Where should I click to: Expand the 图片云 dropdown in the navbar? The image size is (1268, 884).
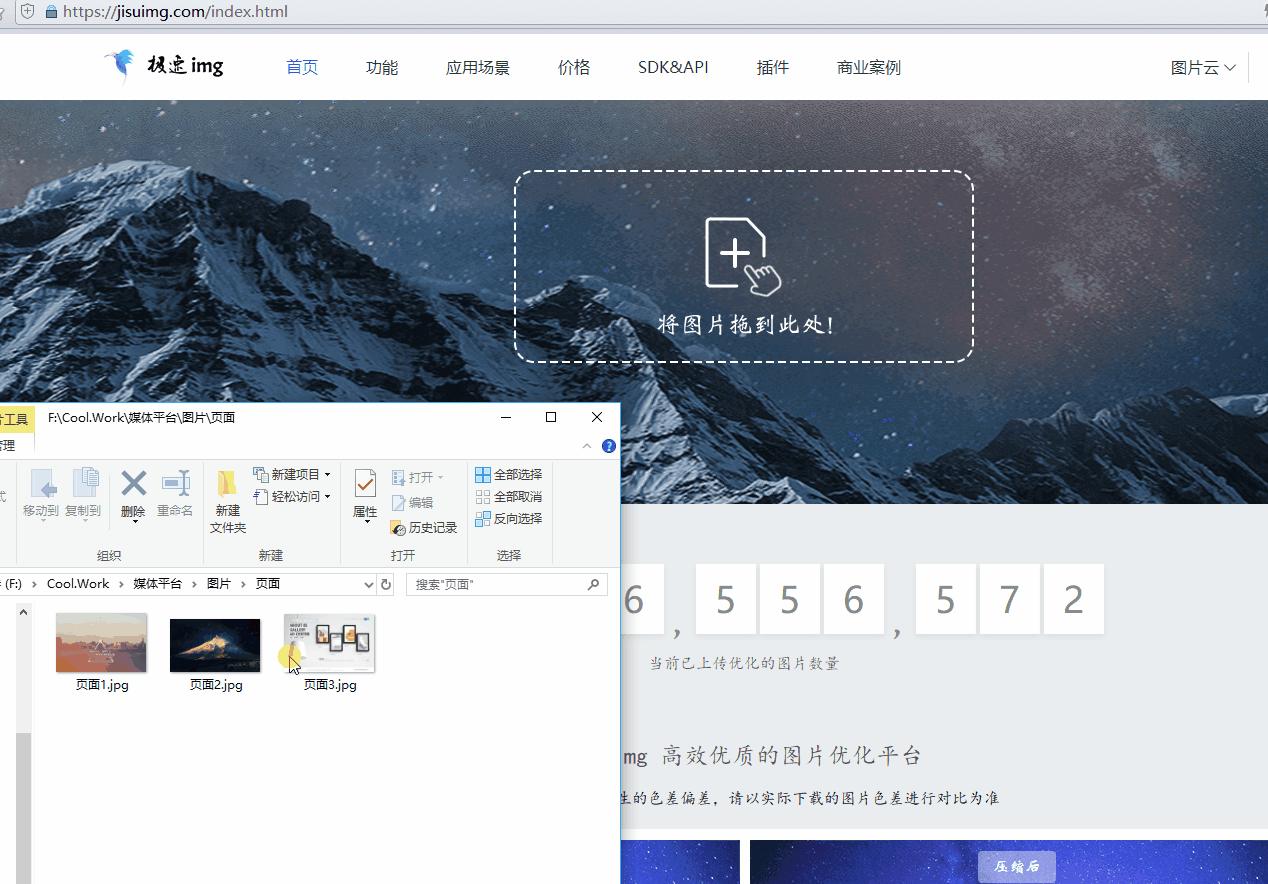coord(1203,66)
